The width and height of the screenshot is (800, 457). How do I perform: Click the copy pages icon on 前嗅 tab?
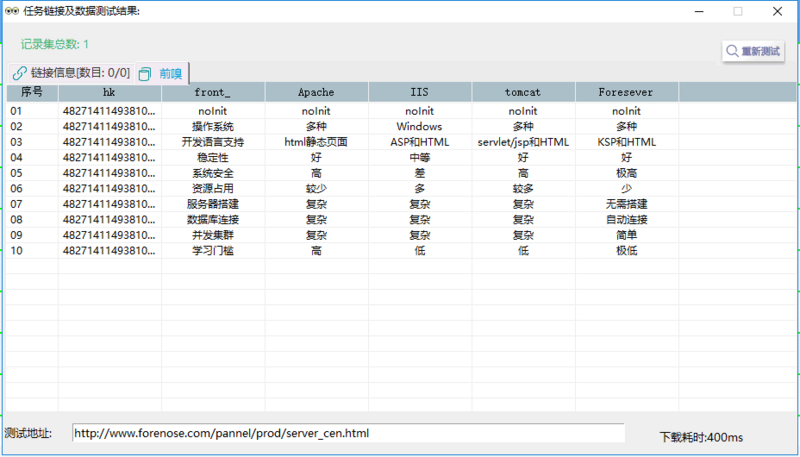pyautogui.click(x=145, y=74)
